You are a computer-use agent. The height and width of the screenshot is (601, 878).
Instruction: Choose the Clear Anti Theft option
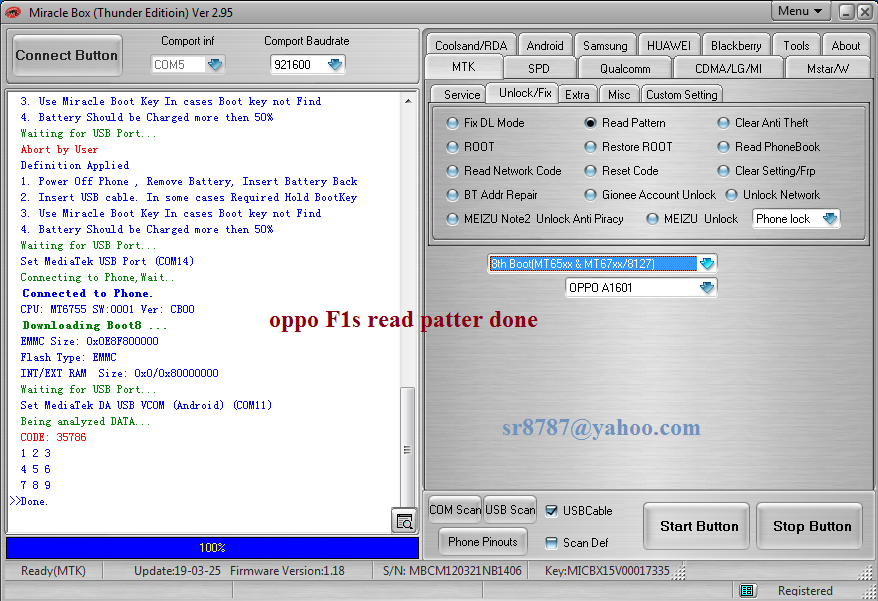[x=723, y=123]
